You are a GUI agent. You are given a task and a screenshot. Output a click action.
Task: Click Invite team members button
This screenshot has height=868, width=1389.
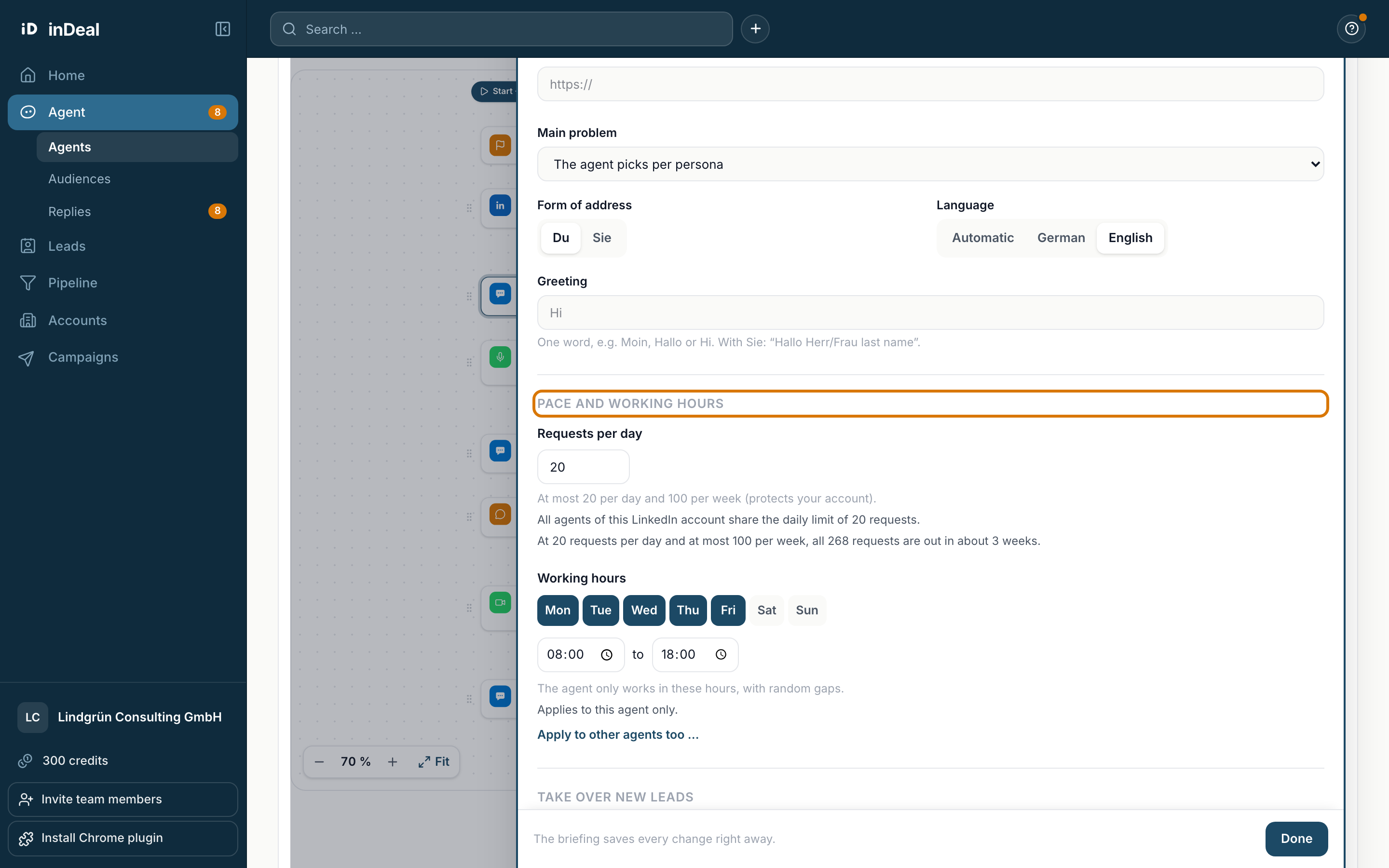(x=123, y=799)
